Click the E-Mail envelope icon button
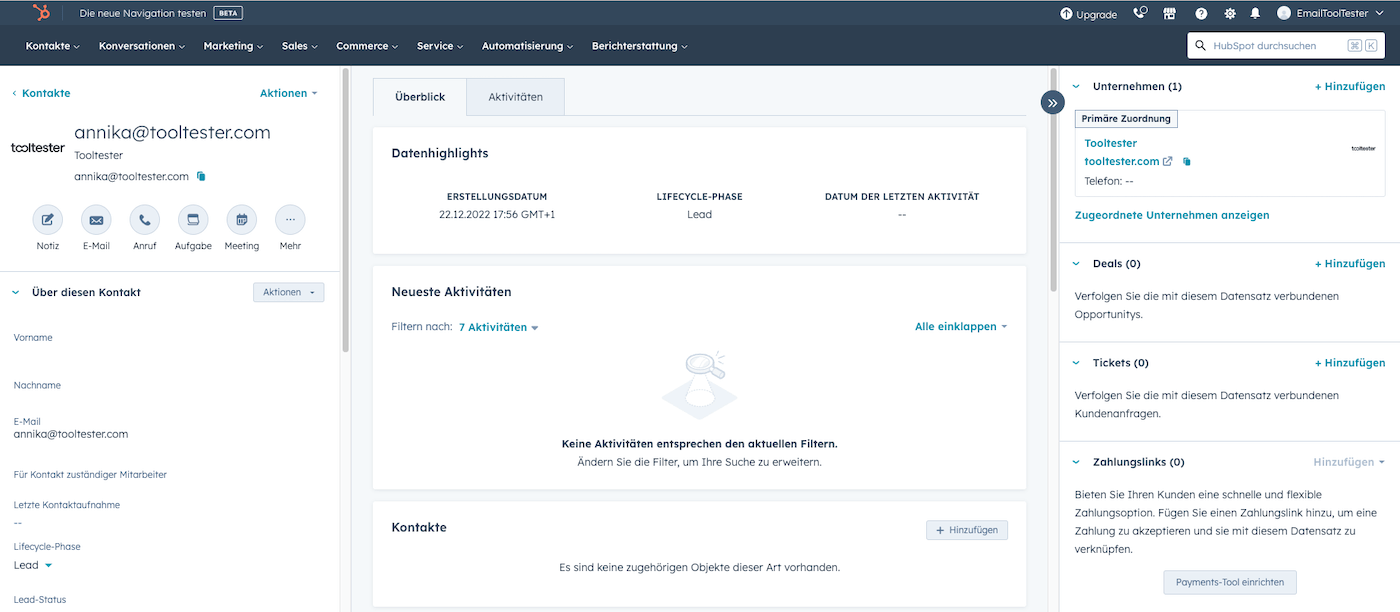The width and height of the screenshot is (1400, 612). [96, 220]
